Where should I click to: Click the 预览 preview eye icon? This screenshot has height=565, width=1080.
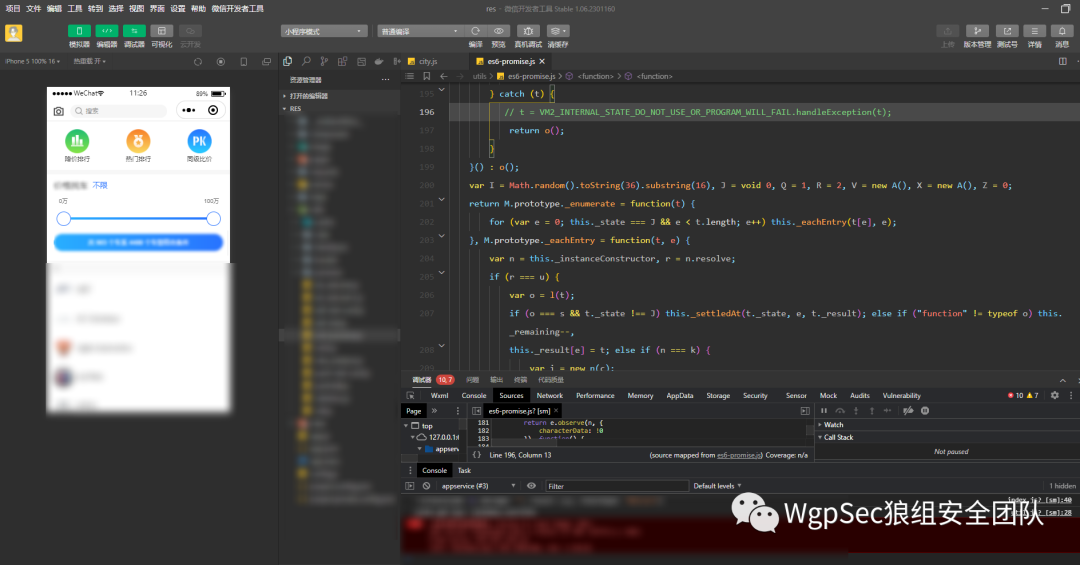click(x=499, y=31)
